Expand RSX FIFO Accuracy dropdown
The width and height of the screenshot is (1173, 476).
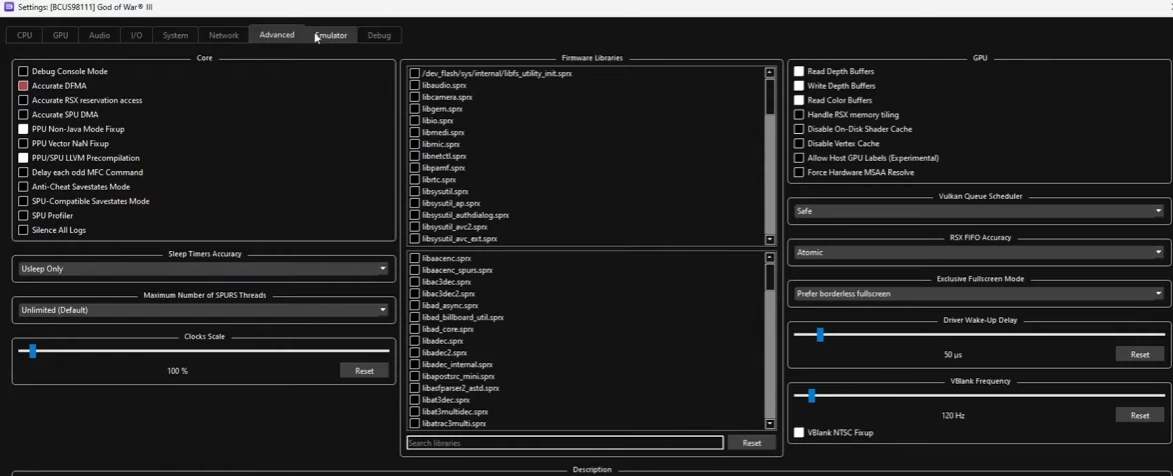pos(979,252)
